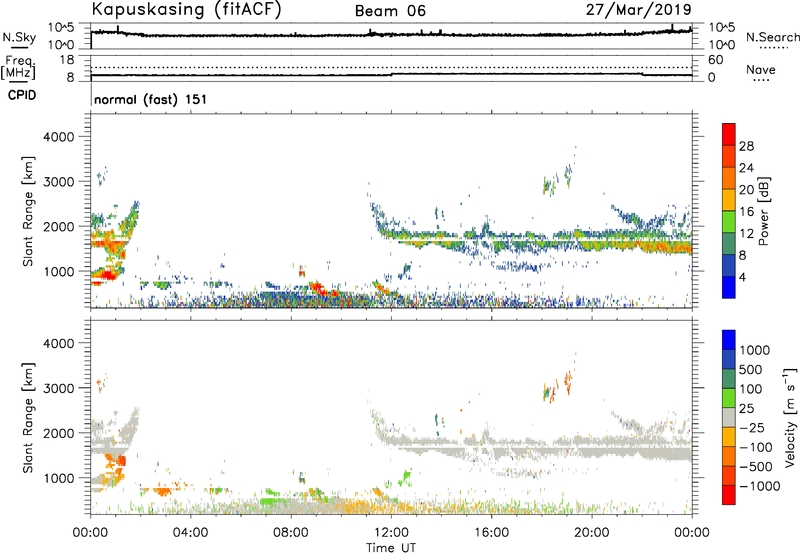The image size is (800, 554).
Task: Click the 18 tick on frequency axis
Action: (67, 60)
